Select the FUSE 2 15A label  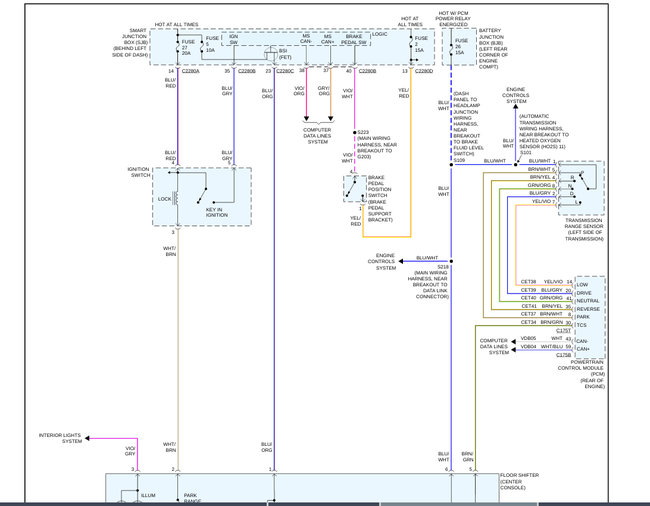coord(421,44)
